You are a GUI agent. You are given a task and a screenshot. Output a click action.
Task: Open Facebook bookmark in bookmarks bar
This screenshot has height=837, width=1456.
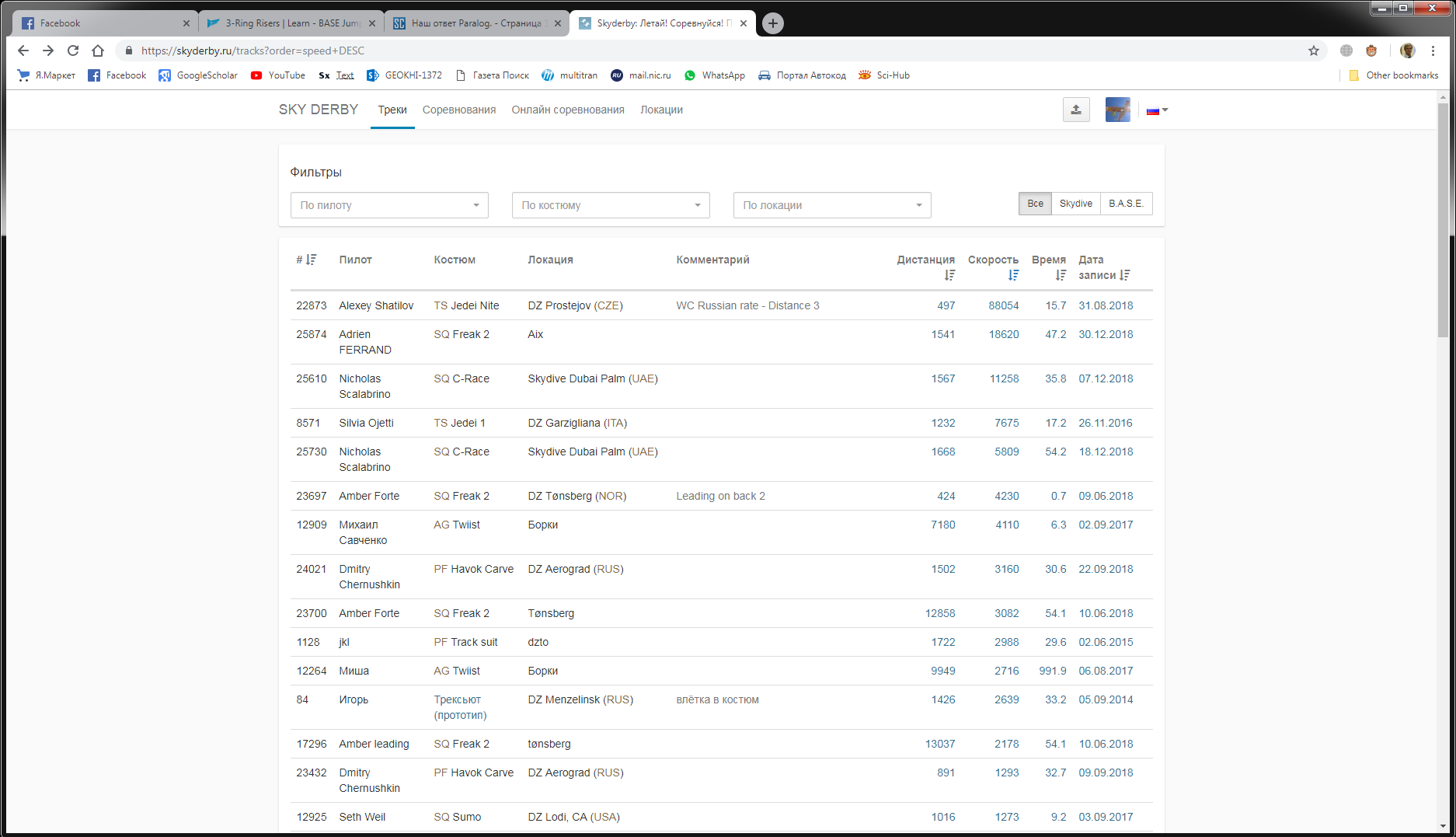(x=117, y=75)
